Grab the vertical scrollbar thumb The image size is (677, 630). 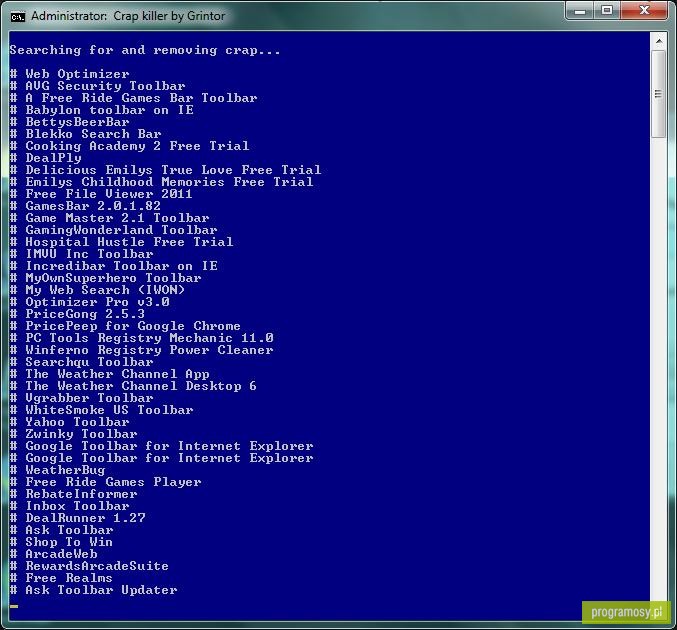click(x=659, y=94)
